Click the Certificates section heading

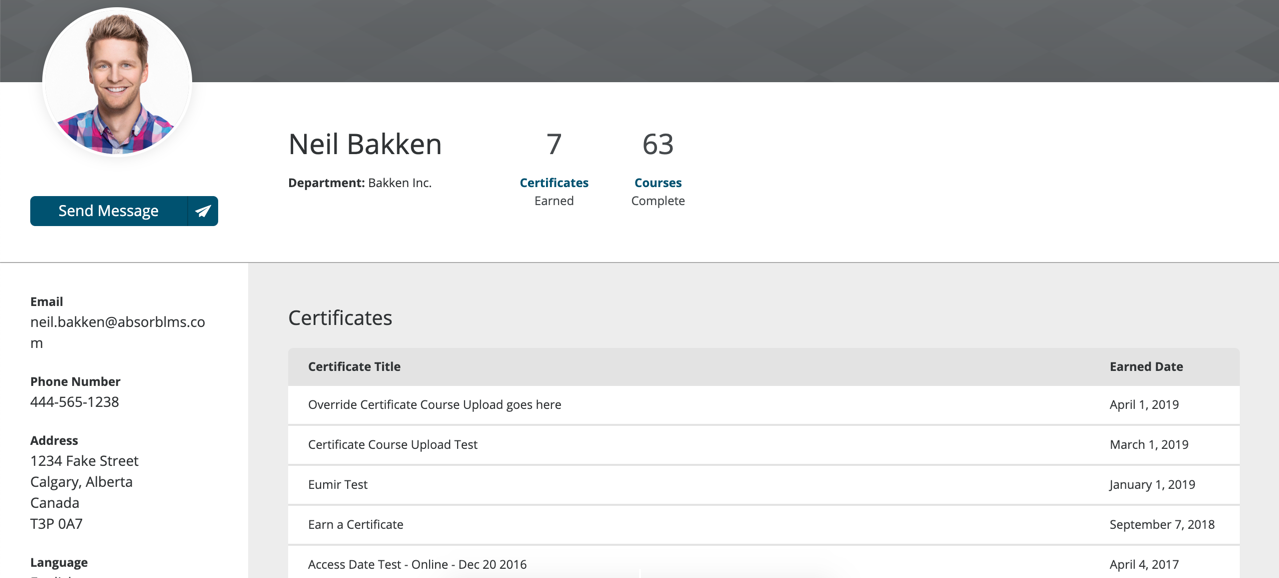(340, 318)
